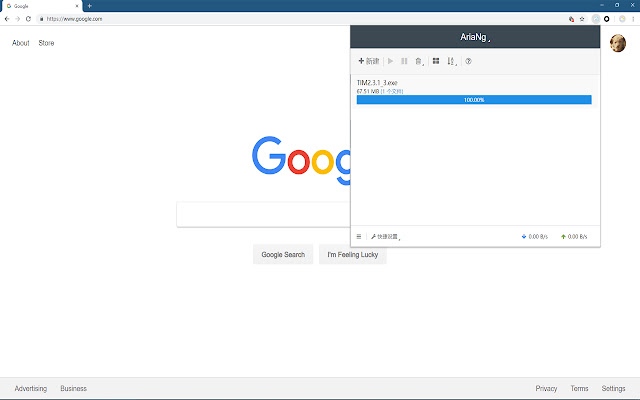Click the address bar showing https://www.google.com
The width and height of the screenshot is (640, 400).
[x=302, y=19]
